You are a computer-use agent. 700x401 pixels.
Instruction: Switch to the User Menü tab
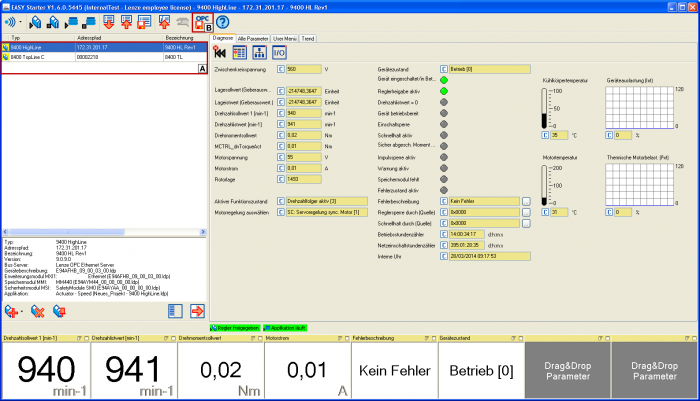tap(284, 39)
